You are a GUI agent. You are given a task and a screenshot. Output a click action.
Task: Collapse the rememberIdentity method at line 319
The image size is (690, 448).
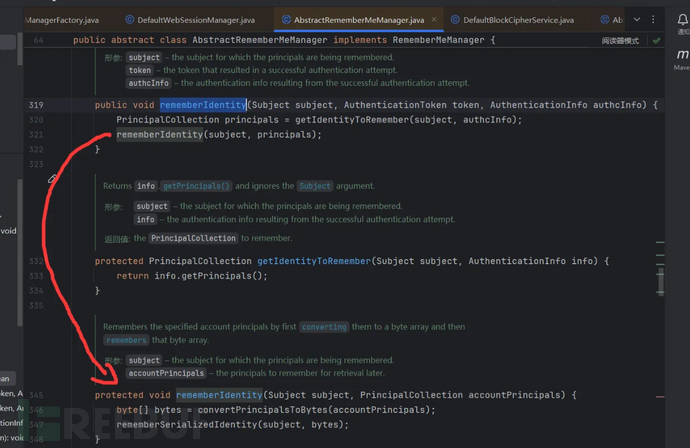click(82, 105)
